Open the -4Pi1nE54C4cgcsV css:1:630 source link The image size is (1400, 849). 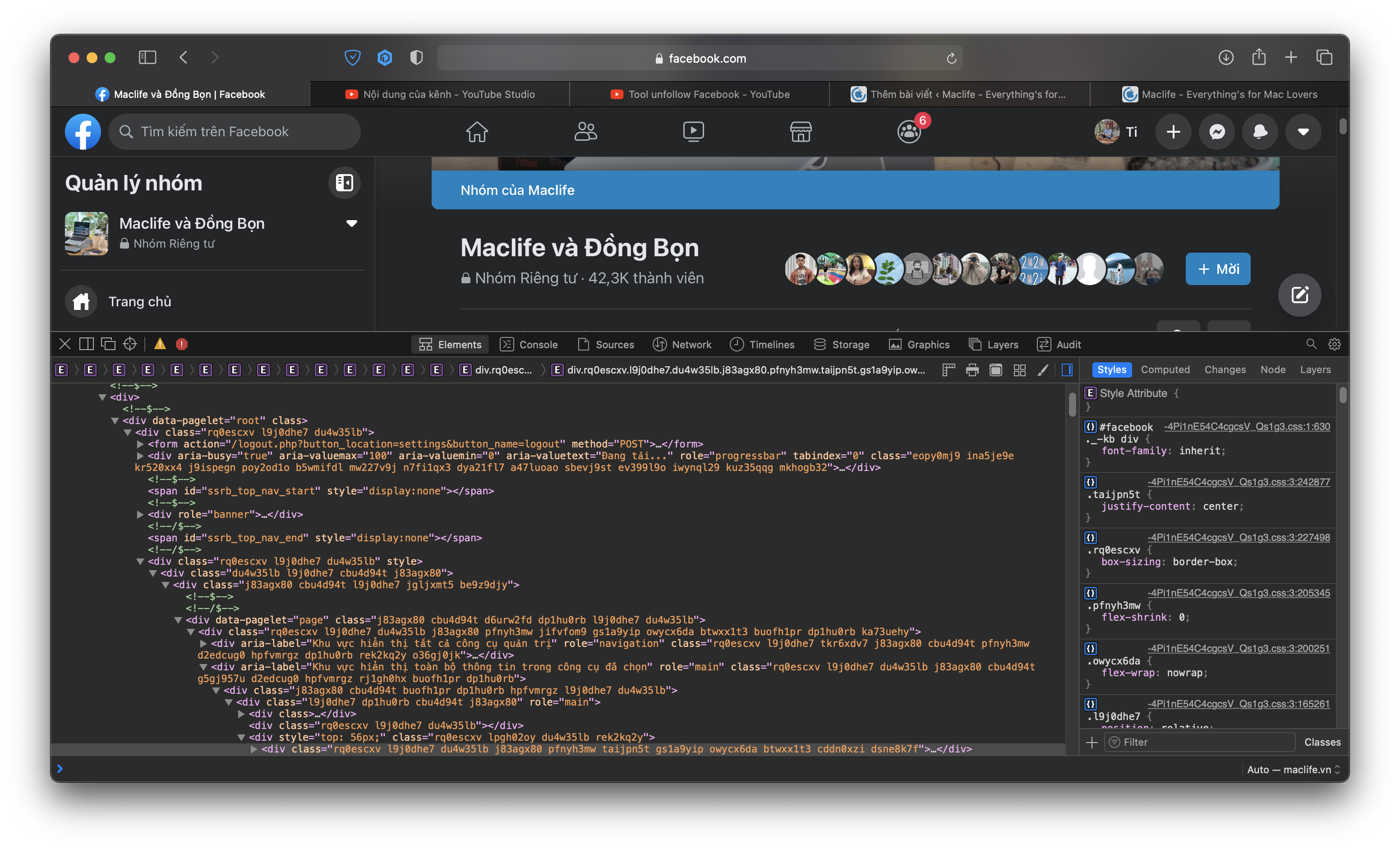[1247, 426]
